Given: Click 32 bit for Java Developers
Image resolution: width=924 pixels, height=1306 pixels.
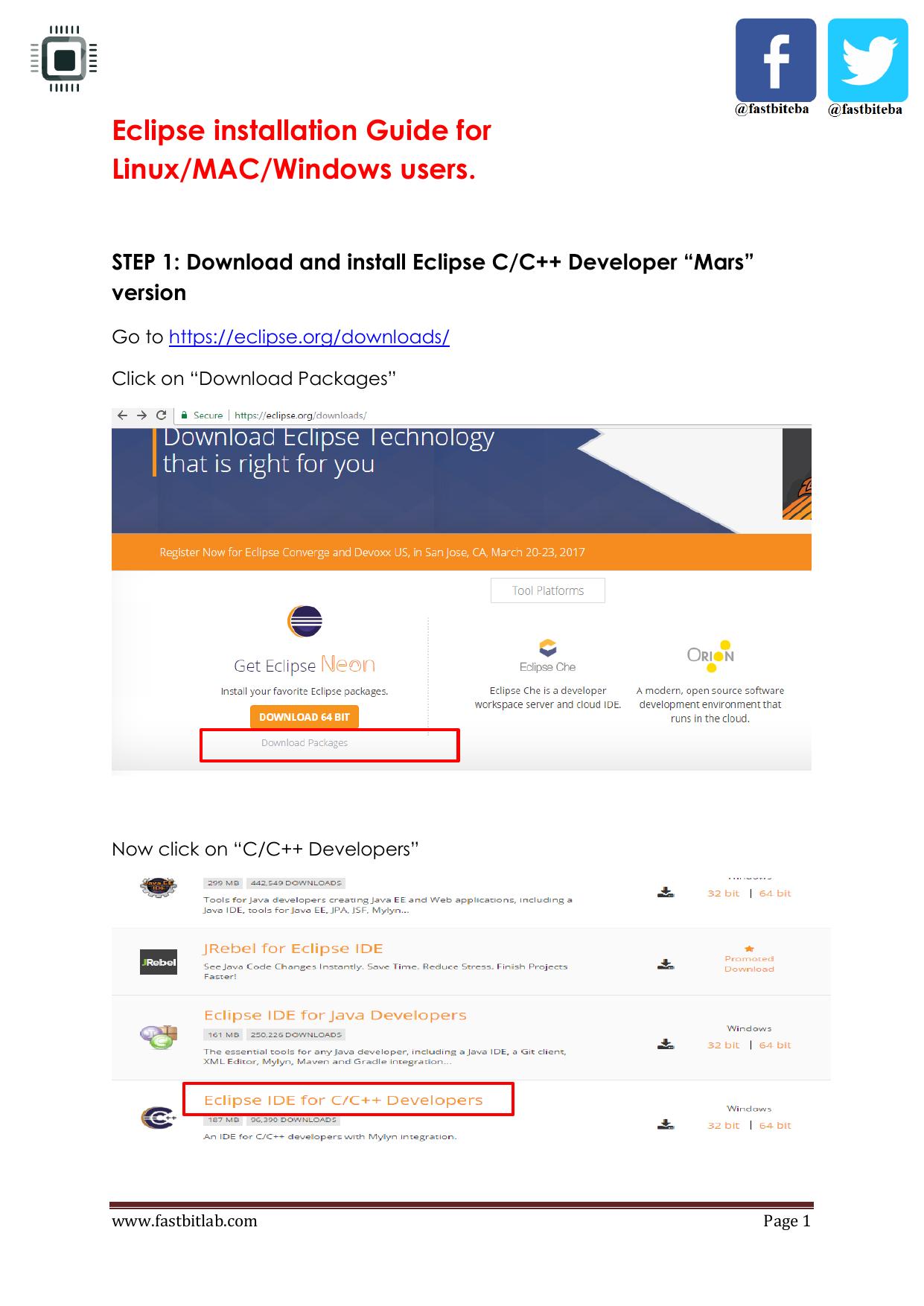Looking at the screenshot, I should tap(723, 1045).
